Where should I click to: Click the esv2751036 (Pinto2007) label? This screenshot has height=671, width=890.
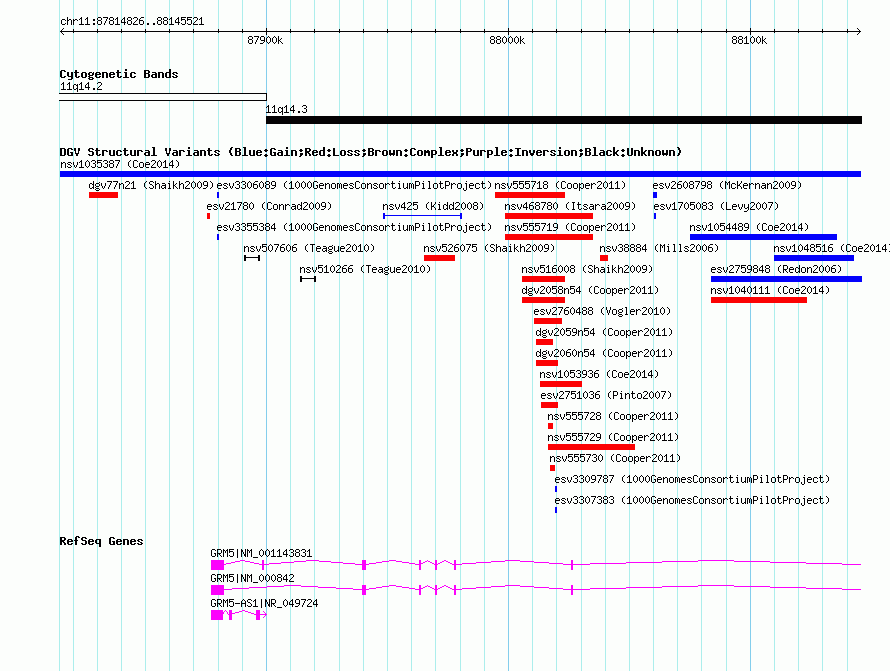tap(606, 395)
